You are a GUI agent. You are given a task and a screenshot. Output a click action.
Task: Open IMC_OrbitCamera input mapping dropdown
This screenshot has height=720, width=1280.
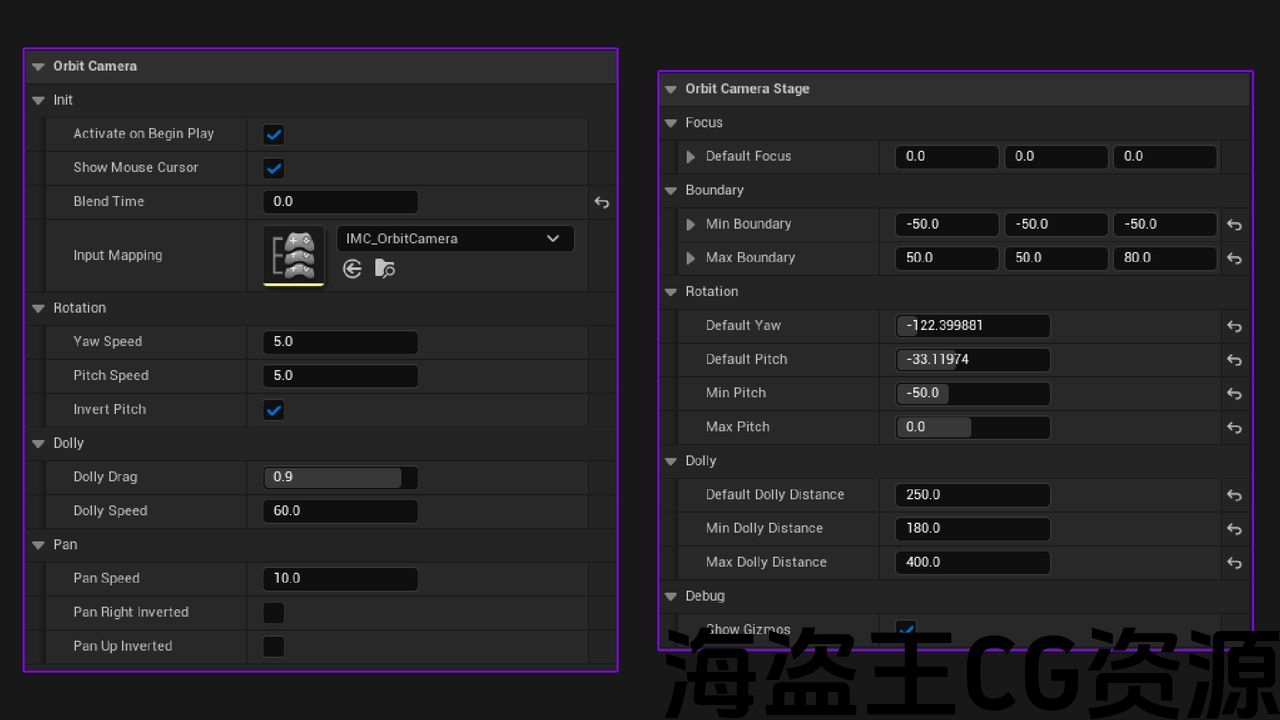[455, 239]
